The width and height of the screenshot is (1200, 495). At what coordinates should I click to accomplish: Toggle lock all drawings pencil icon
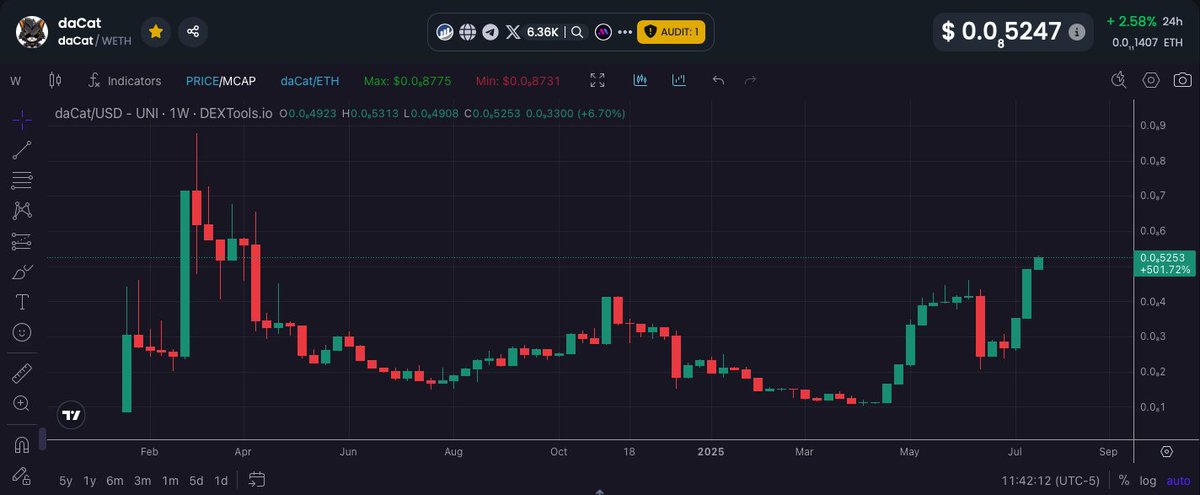(22, 474)
